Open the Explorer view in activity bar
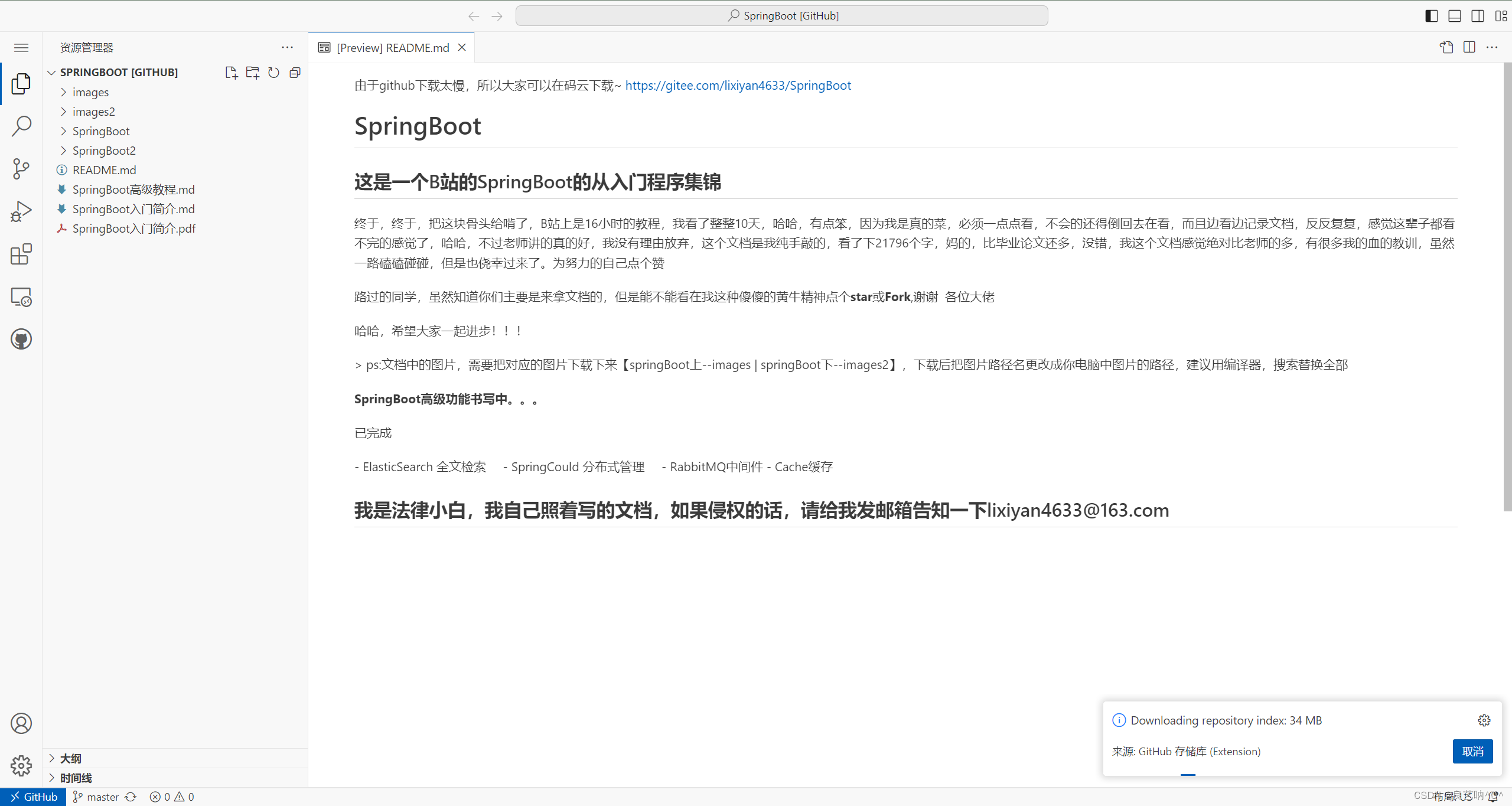This screenshot has width=1512, height=806. [21, 83]
